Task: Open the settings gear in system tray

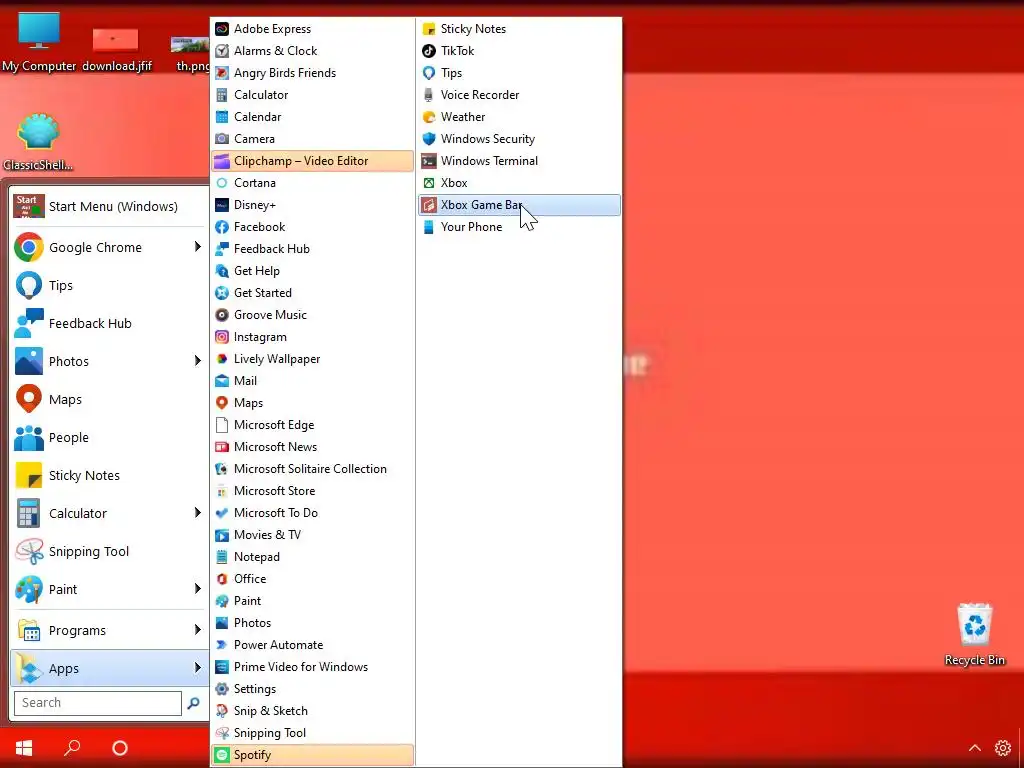Action: point(1002,748)
